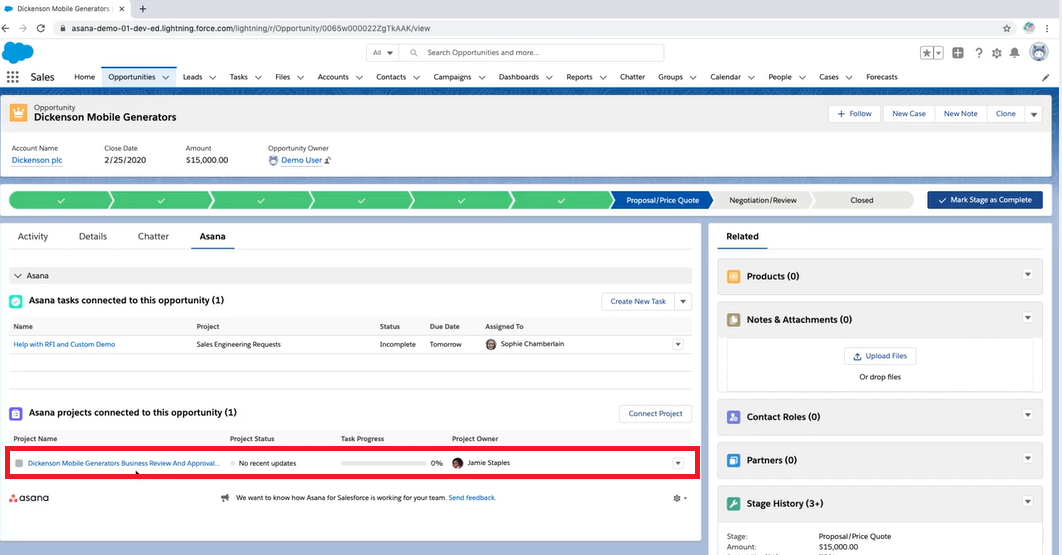Click the Task Progress 0% bar
This screenshot has height=555, width=1062.
(383, 464)
